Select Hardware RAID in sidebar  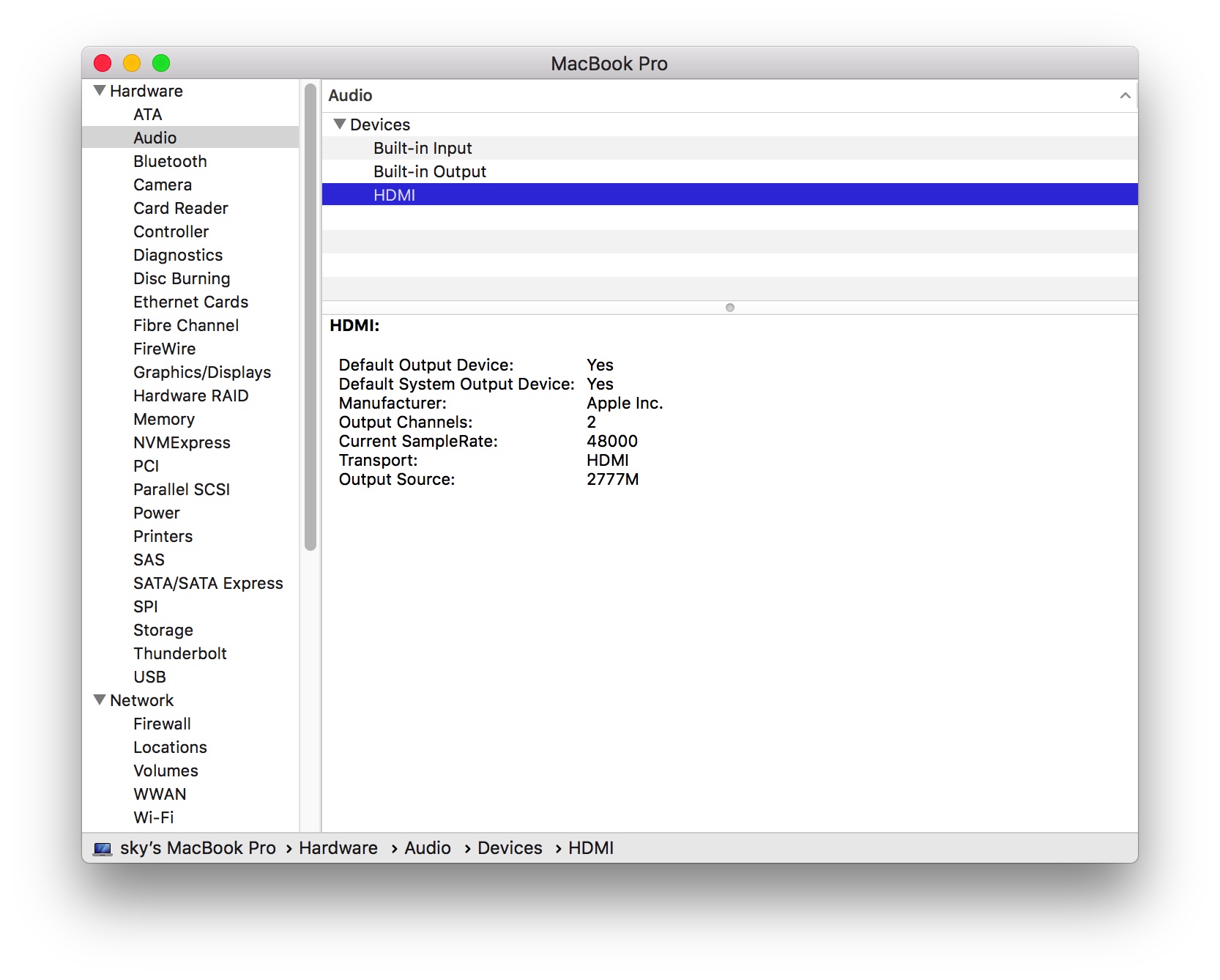pyautogui.click(x=190, y=396)
